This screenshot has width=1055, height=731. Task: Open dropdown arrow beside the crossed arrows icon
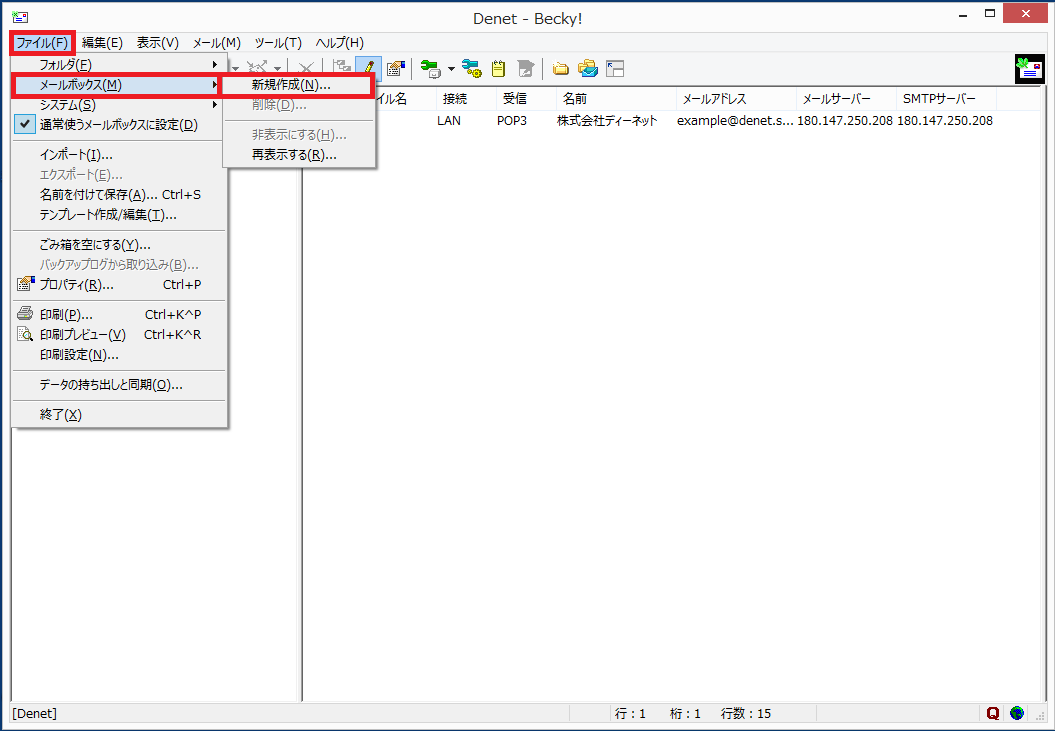point(277,69)
